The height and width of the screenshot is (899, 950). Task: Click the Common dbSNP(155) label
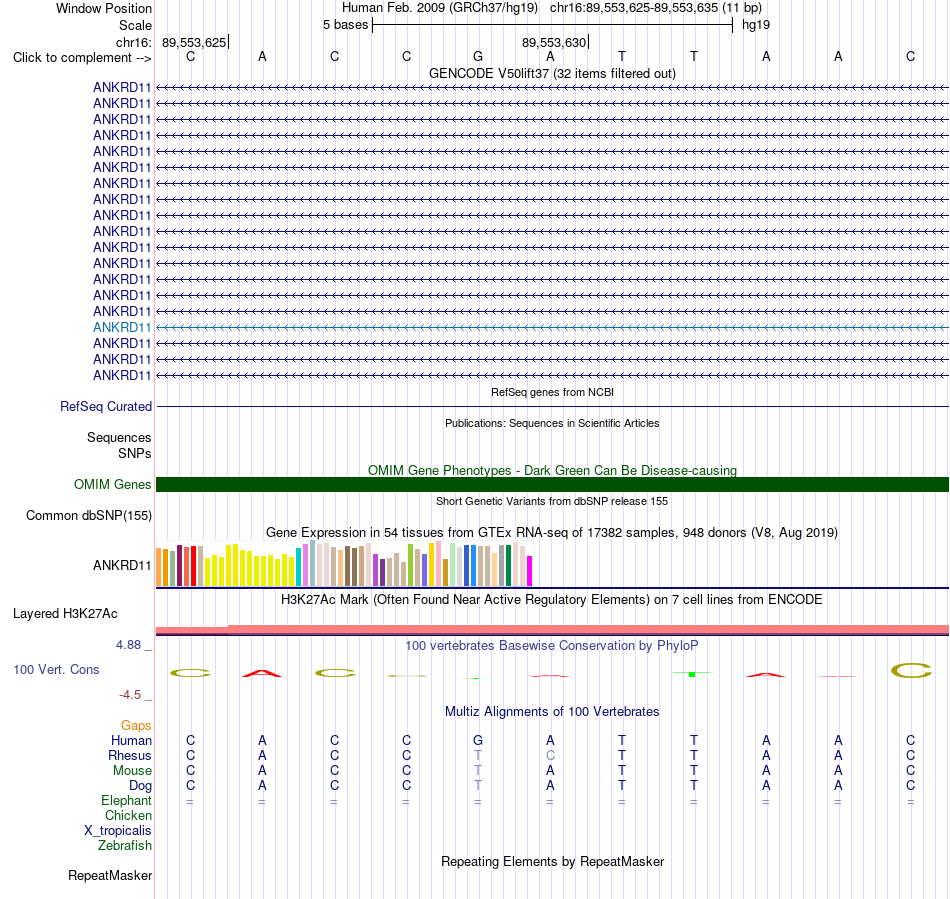[x=88, y=516]
